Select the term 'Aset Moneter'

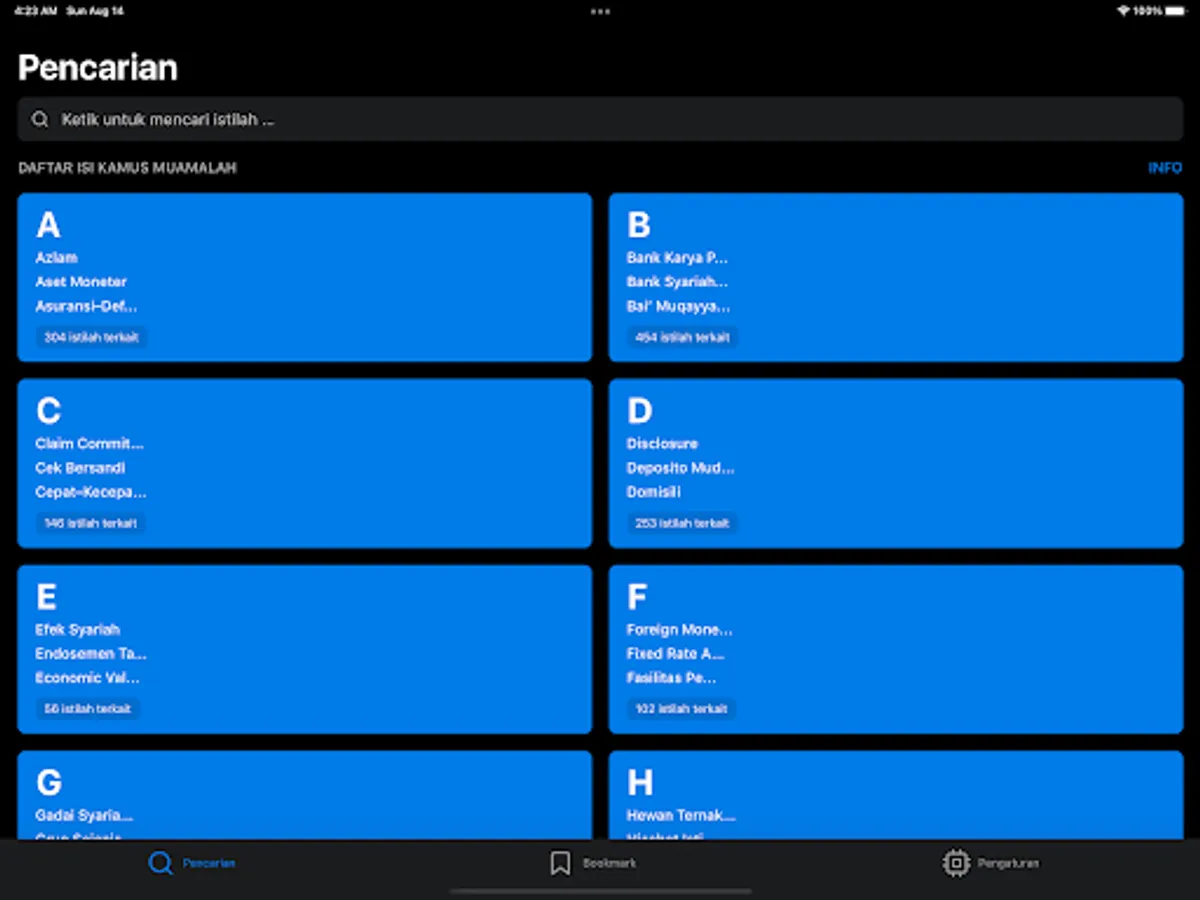tap(81, 282)
